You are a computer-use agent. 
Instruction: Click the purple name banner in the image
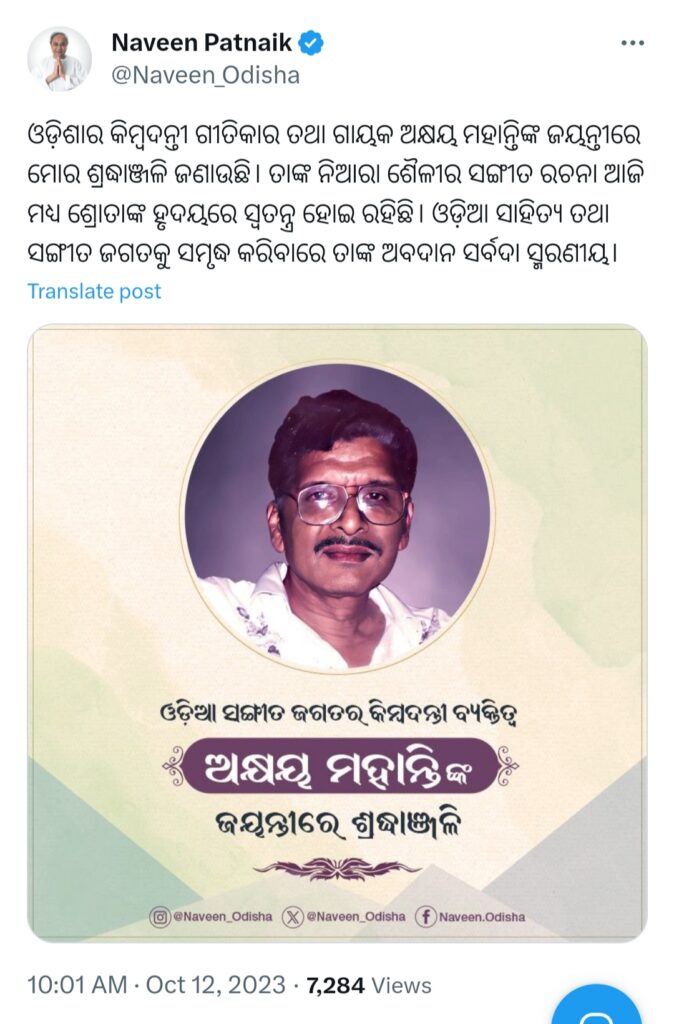(x=337, y=767)
